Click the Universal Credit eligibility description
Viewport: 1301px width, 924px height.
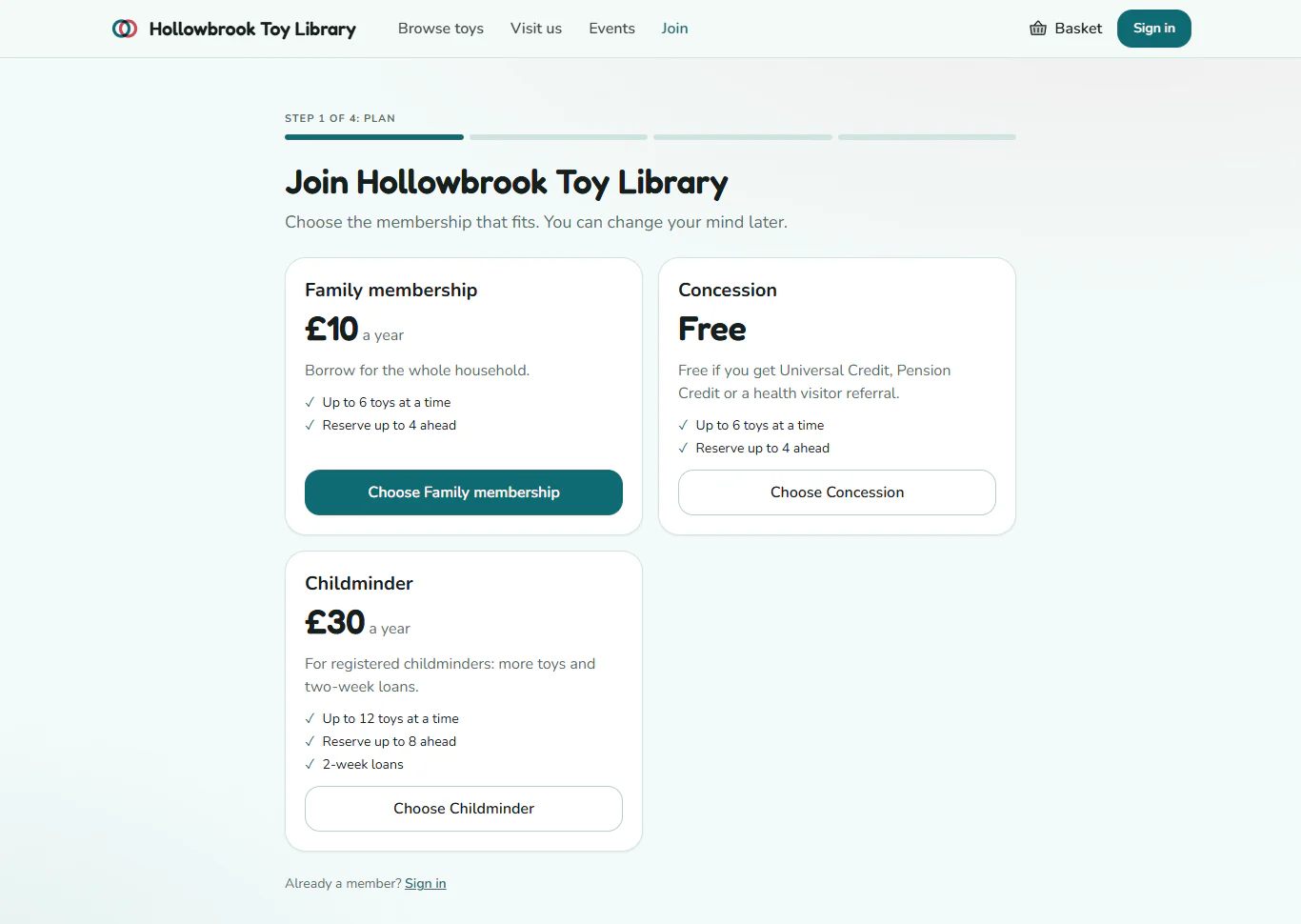tap(814, 382)
